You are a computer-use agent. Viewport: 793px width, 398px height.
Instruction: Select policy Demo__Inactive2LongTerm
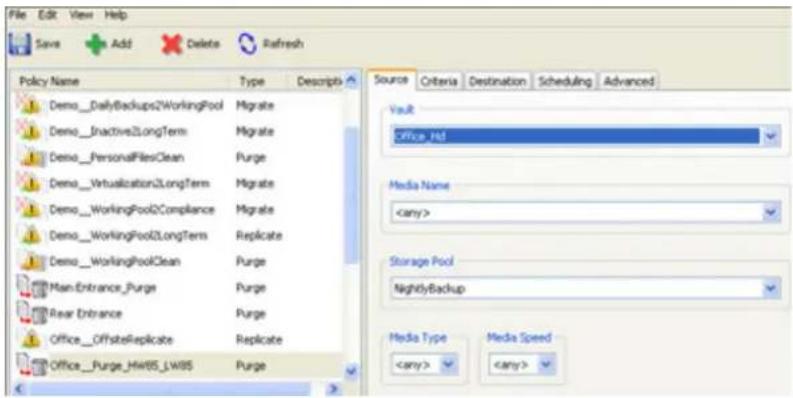(x=118, y=132)
